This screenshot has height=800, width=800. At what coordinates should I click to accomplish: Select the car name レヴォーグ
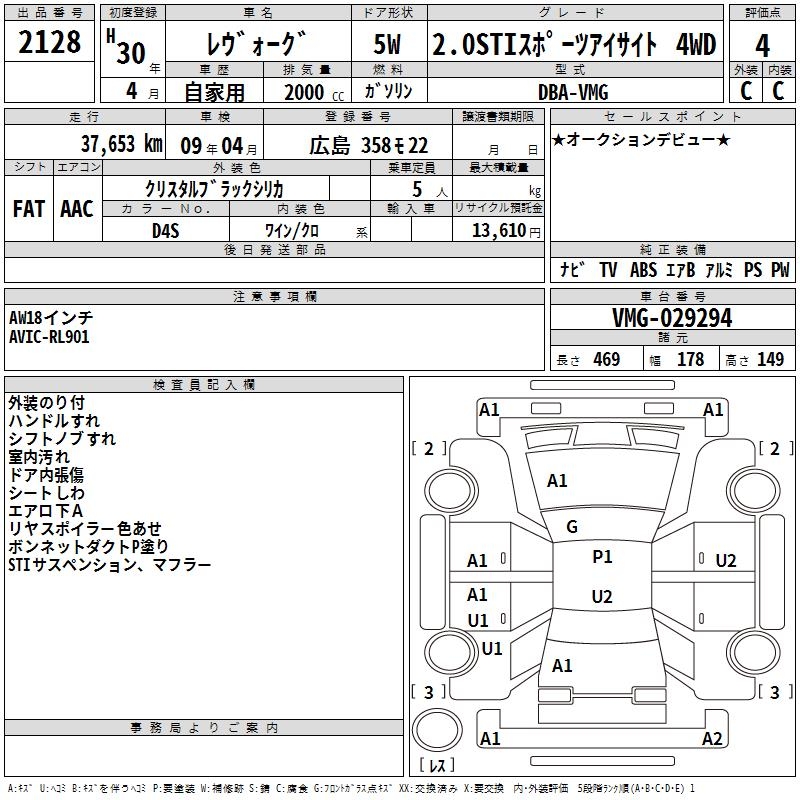coord(257,44)
